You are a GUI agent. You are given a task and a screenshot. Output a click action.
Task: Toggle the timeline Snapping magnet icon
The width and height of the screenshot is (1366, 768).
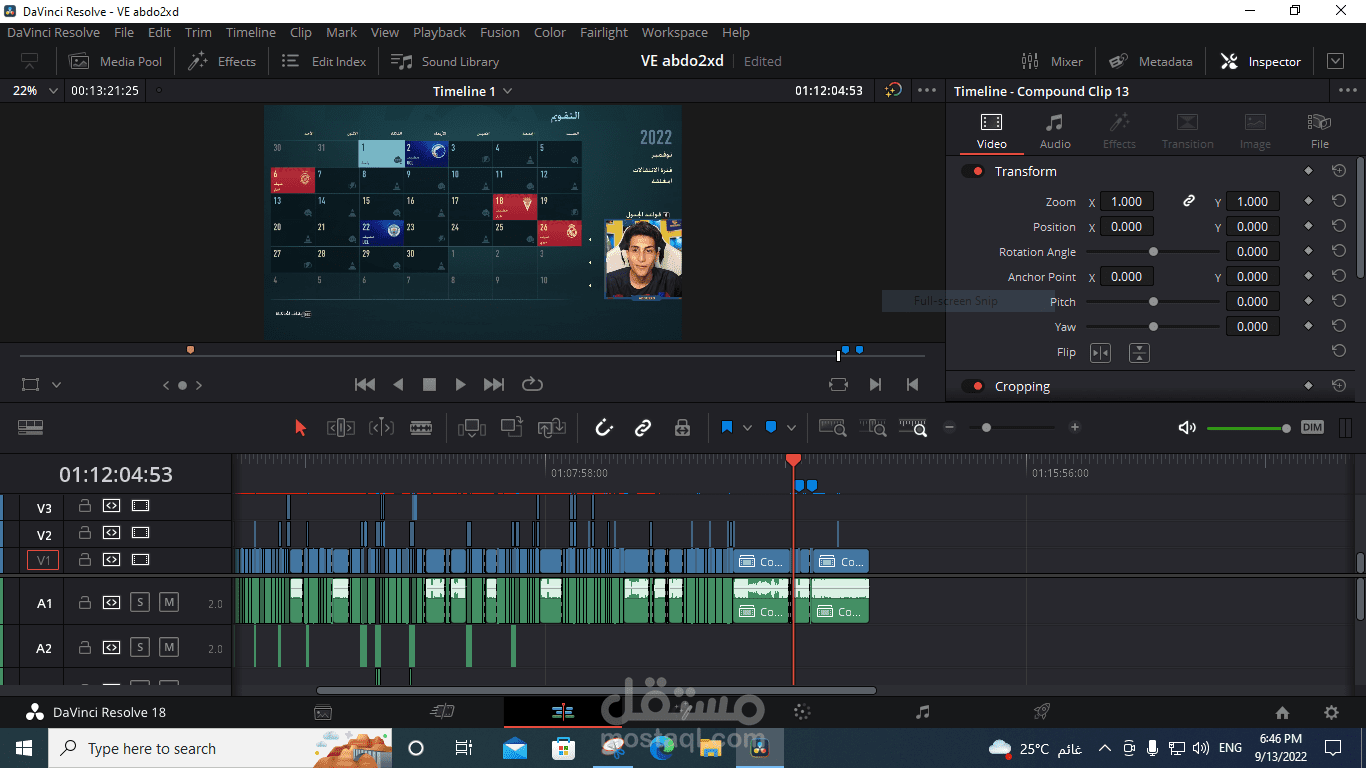(x=604, y=428)
